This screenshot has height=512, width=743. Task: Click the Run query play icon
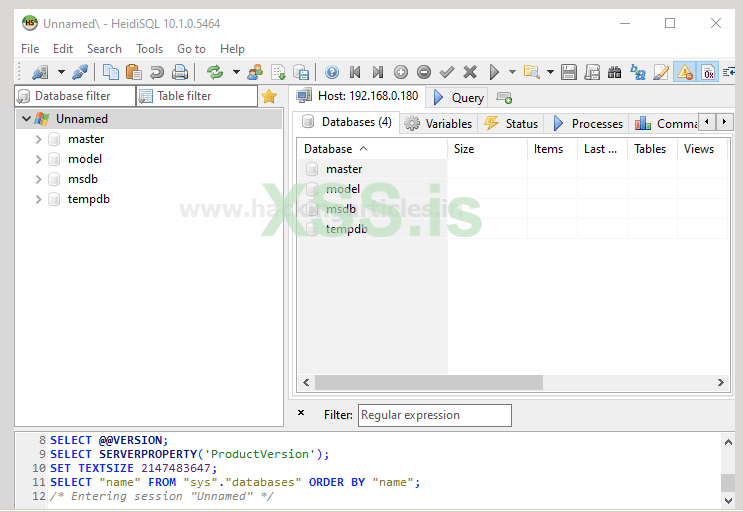(x=494, y=72)
